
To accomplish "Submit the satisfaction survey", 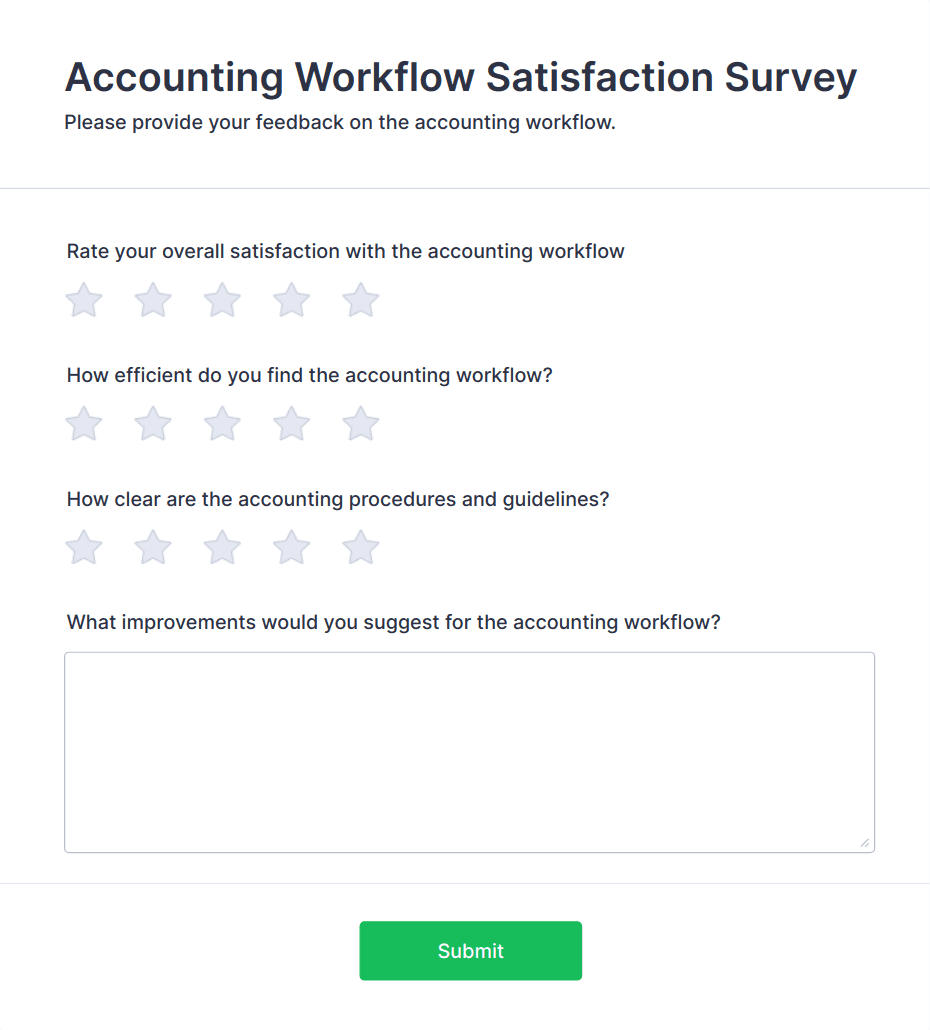I will 470,950.
